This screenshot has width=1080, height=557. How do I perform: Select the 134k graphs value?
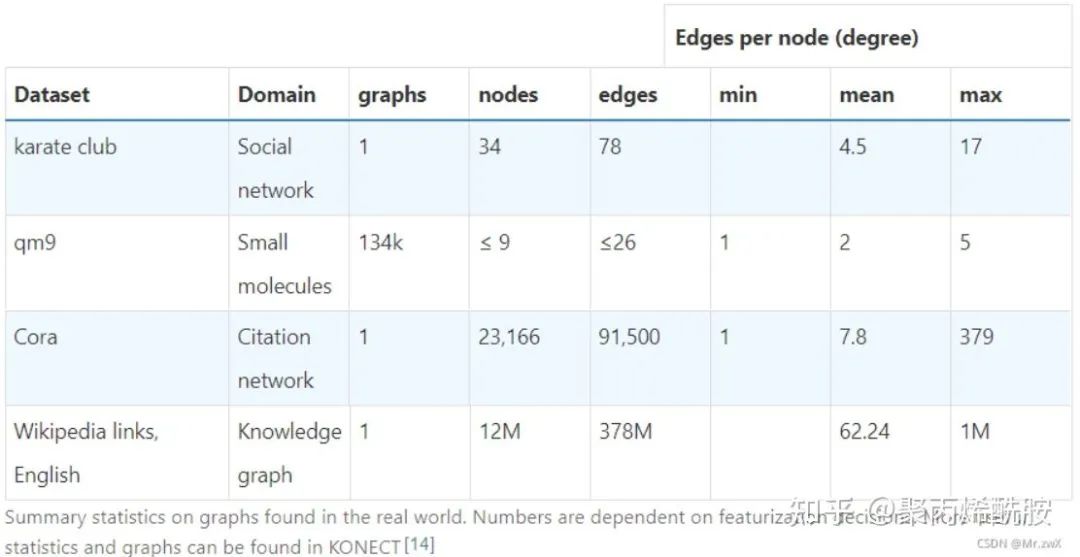[x=380, y=243]
